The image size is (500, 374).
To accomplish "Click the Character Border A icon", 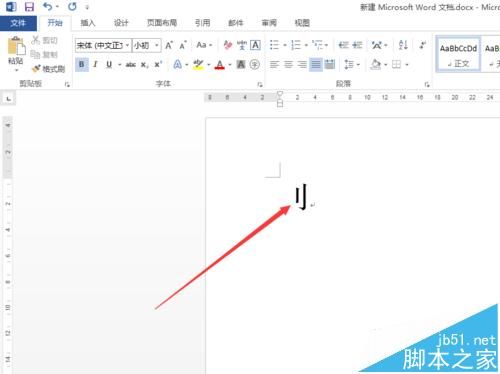I will click(255, 45).
